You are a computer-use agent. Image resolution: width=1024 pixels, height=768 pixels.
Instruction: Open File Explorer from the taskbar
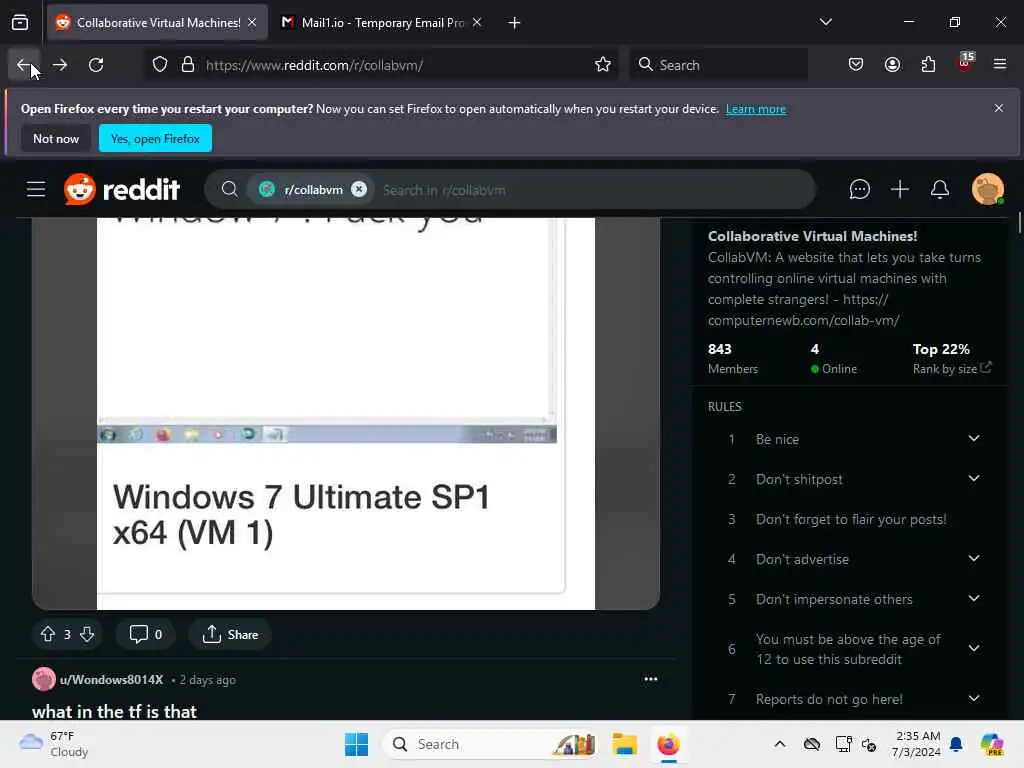[624, 744]
